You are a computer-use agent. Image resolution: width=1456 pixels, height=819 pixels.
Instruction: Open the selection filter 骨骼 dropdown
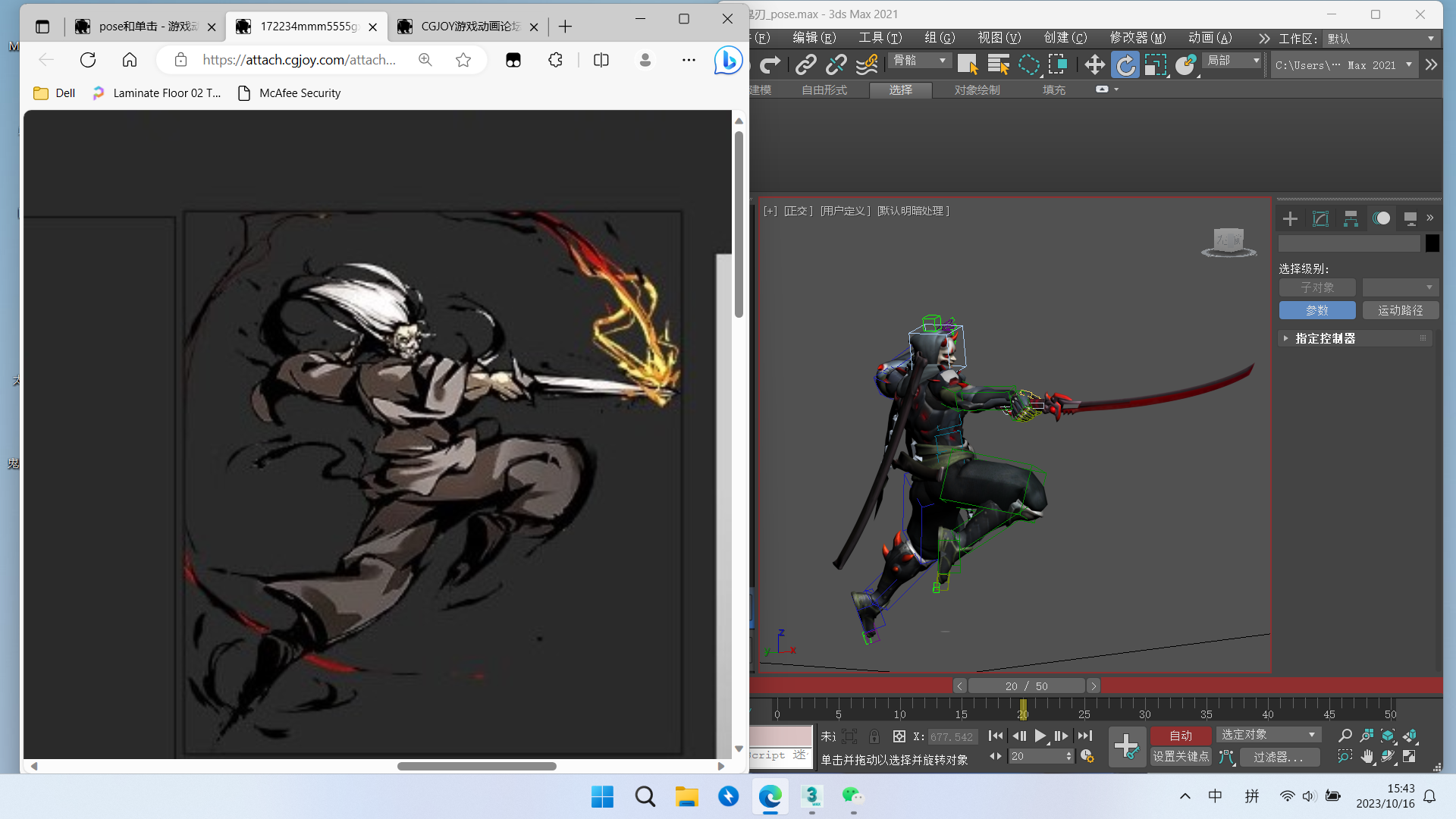[x=919, y=61]
